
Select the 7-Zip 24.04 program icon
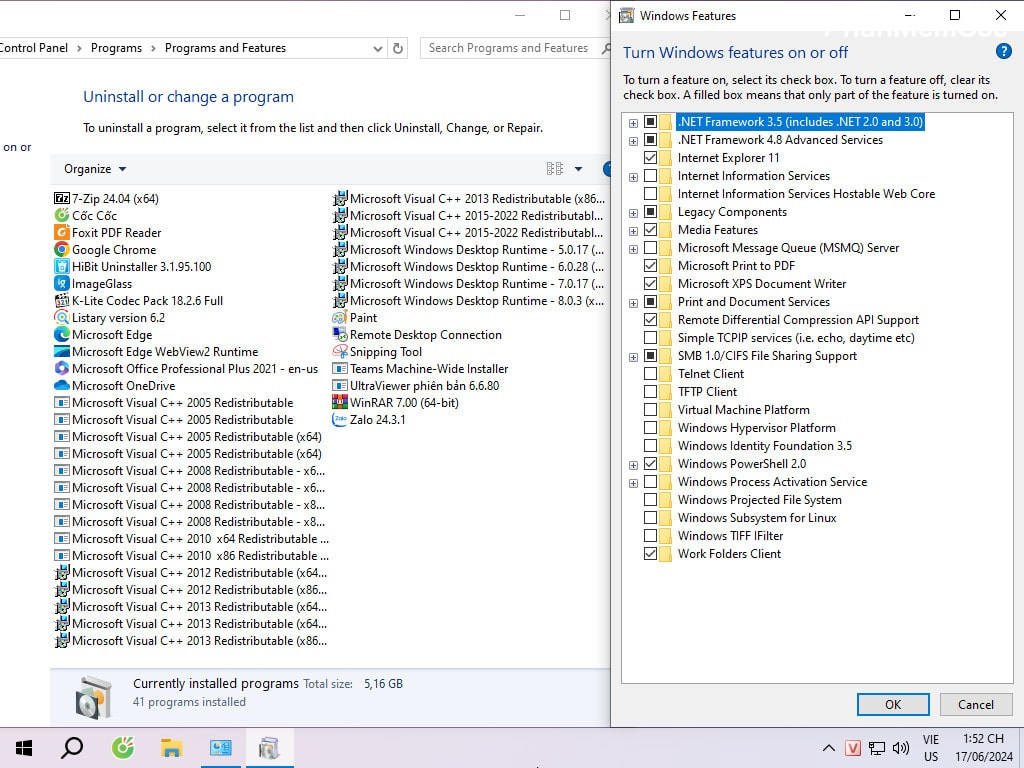tap(62, 199)
